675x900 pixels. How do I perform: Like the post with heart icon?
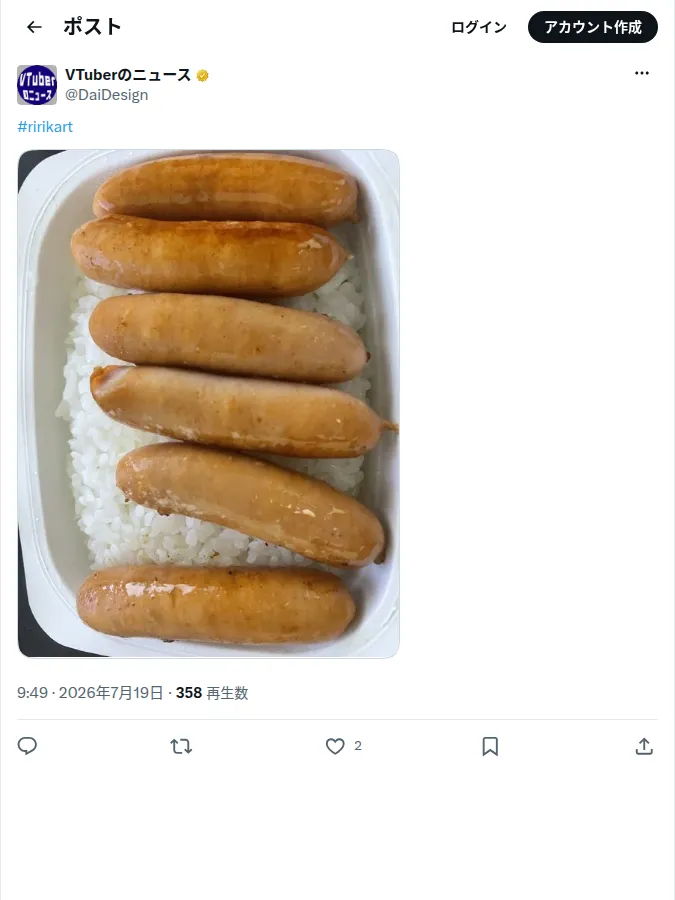click(x=335, y=746)
